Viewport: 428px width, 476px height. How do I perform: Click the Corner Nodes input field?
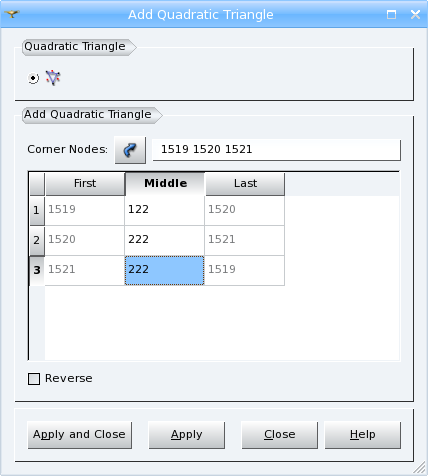276,150
